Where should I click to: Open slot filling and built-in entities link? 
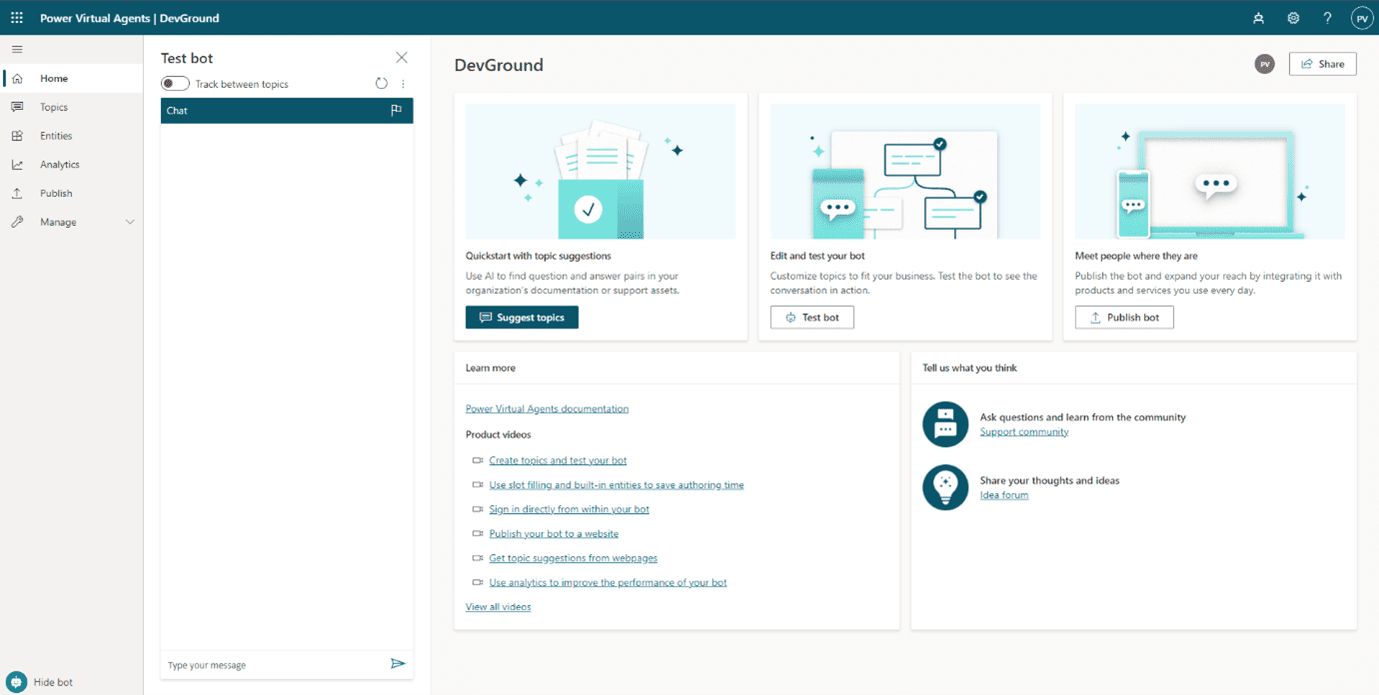pyautogui.click(x=616, y=485)
